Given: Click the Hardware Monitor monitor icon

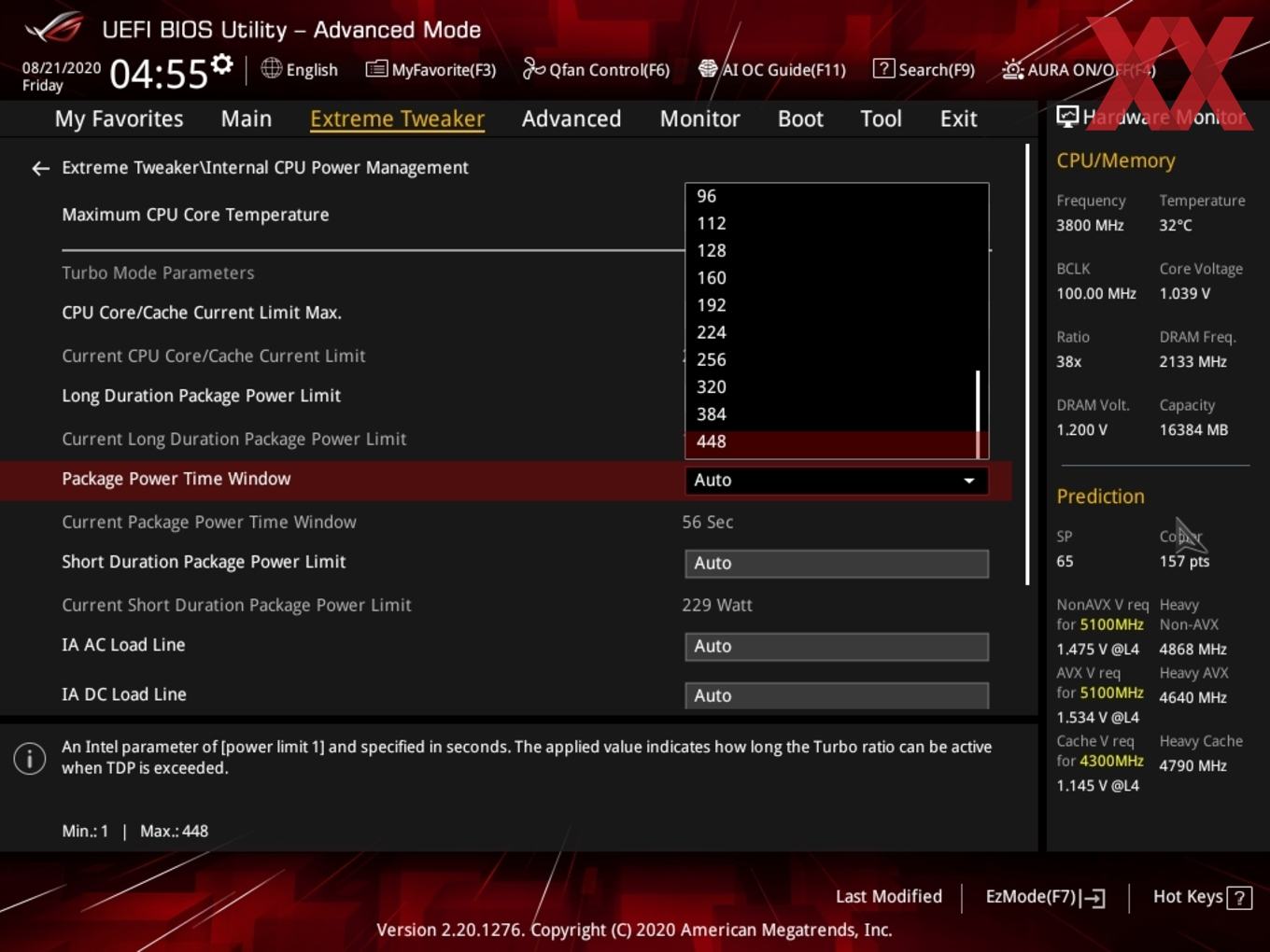Looking at the screenshot, I should (1067, 117).
